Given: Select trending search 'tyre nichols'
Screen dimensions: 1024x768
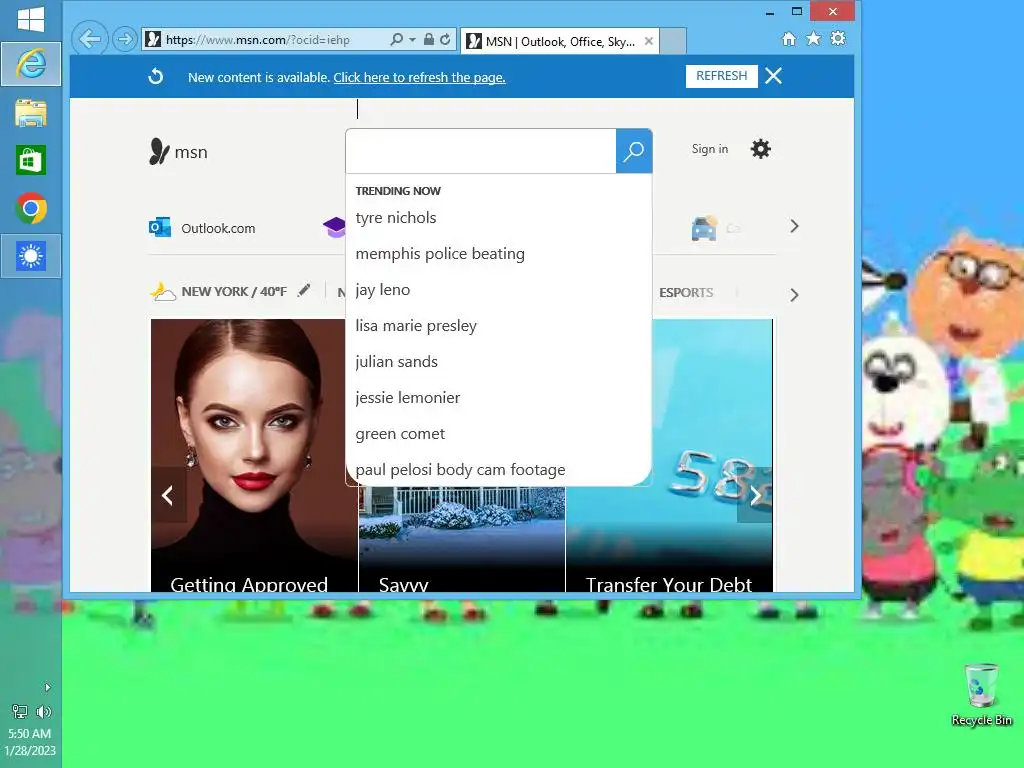Looking at the screenshot, I should coord(396,217).
